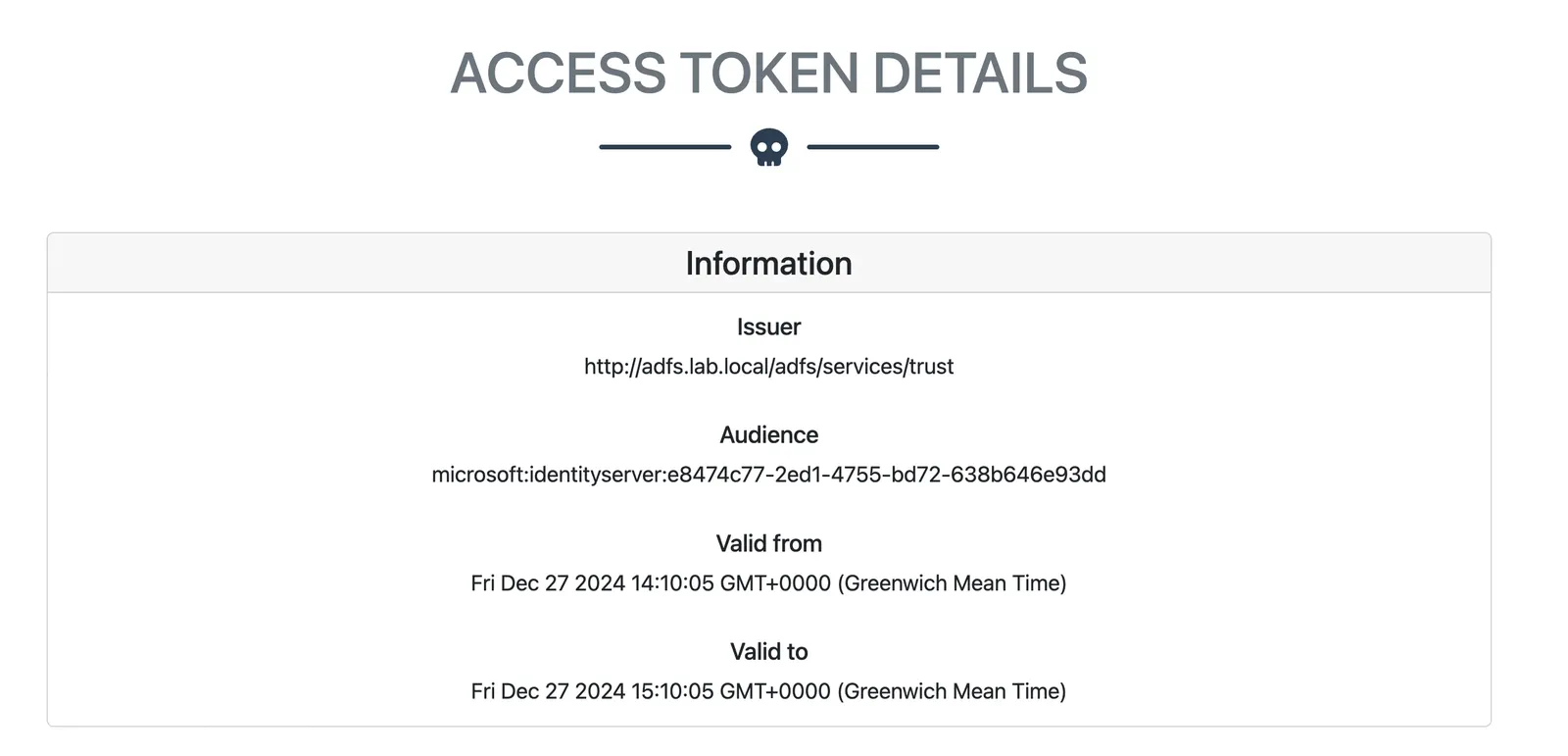Click the divider line right of the skull
Viewport: 1568px width, 756px height.
[873, 147]
